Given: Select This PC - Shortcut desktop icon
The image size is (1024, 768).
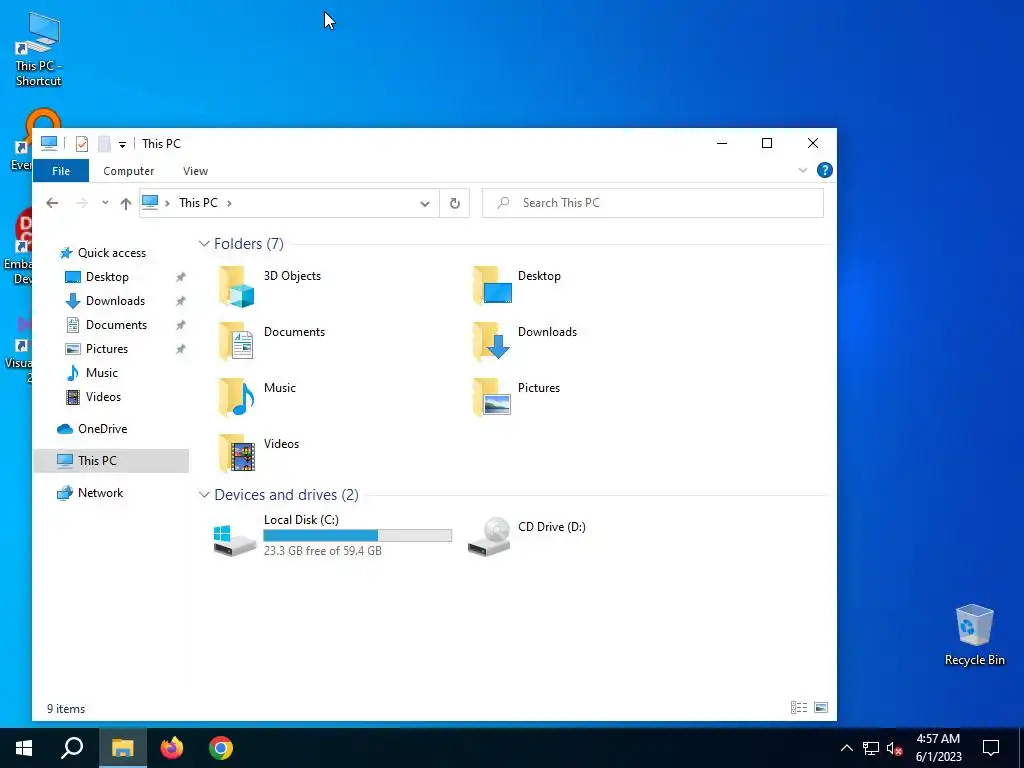Looking at the screenshot, I should point(39,50).
